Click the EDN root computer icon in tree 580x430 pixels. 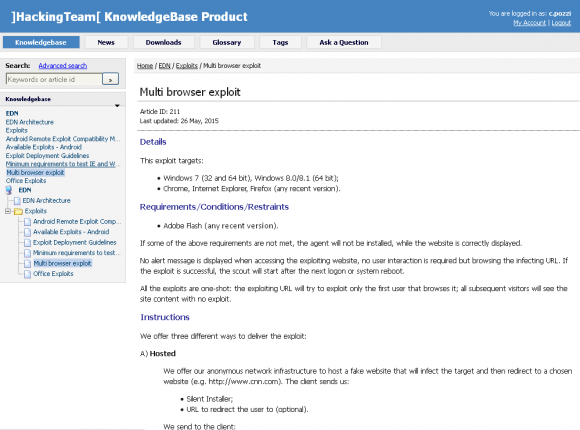click(9, 190)
